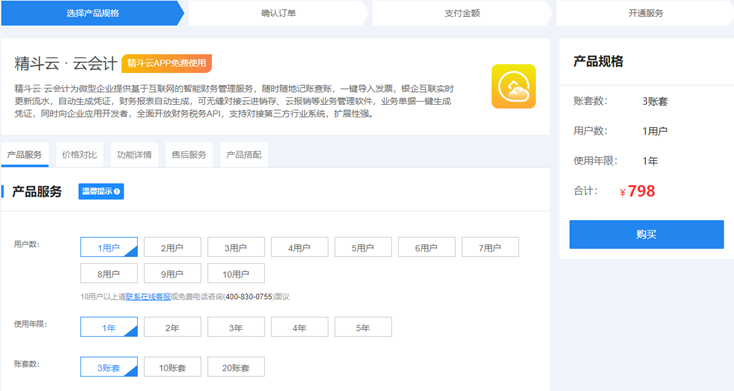Select the 10用户 option

coord(236,273)
